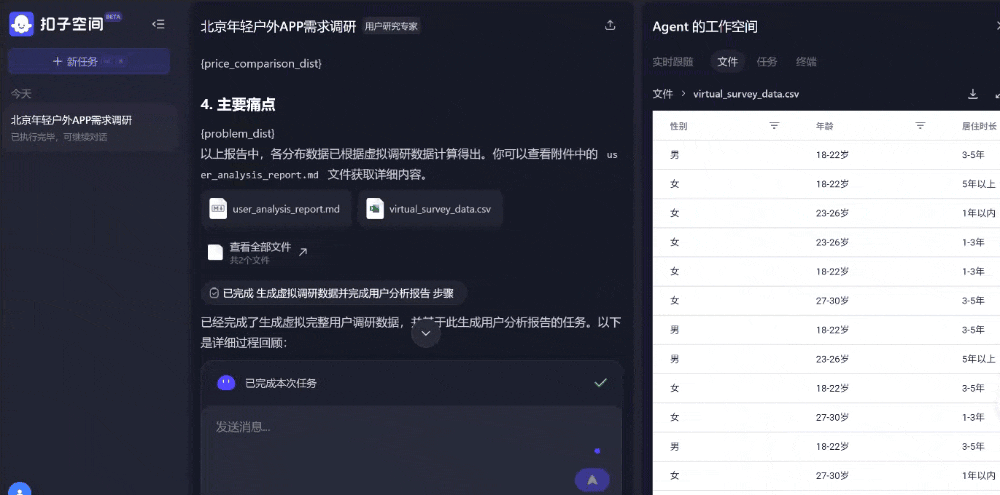Click the scroll-down chevron button in chat

pos(426,333)
